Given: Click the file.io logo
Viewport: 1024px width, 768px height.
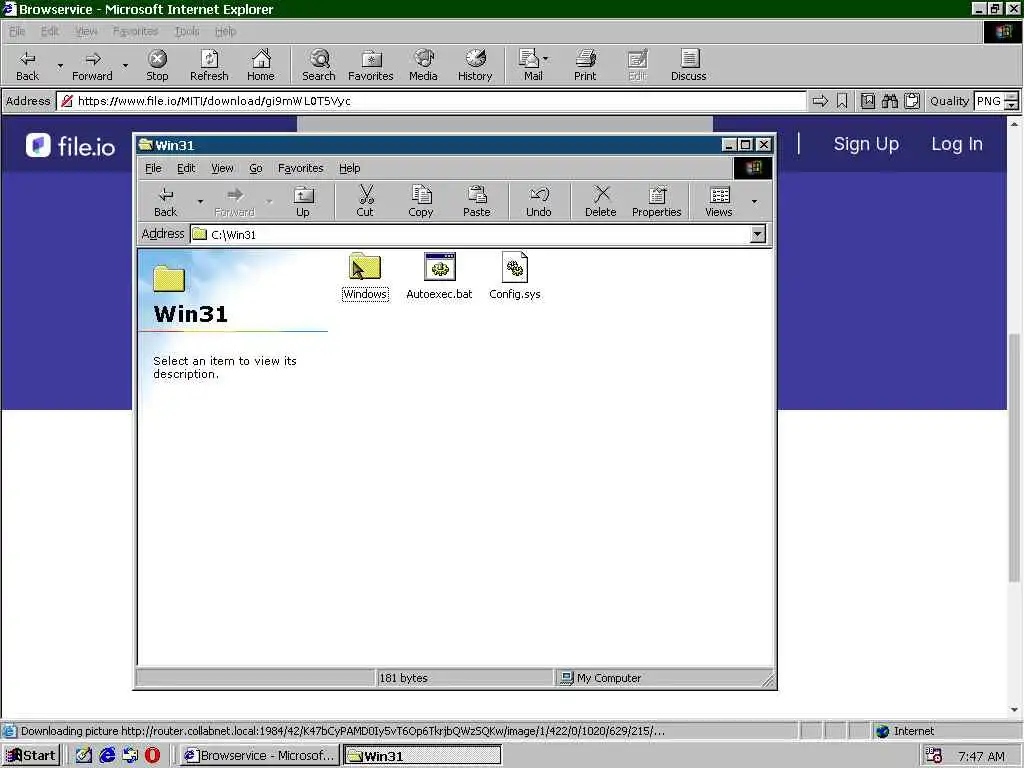Looking at the screenshot, I should pyautogui.click(x=70, y=145).
